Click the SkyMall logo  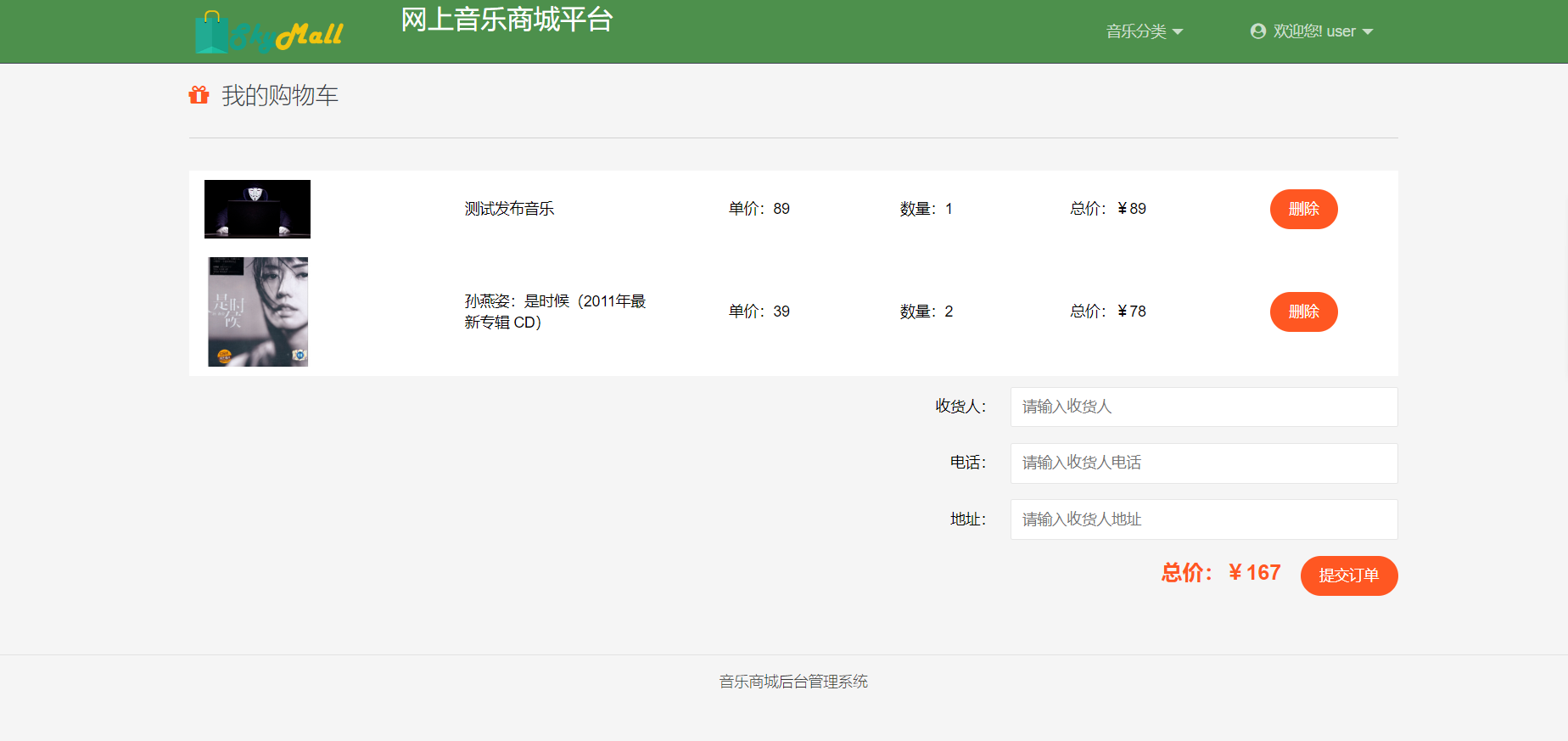point(269,33)
